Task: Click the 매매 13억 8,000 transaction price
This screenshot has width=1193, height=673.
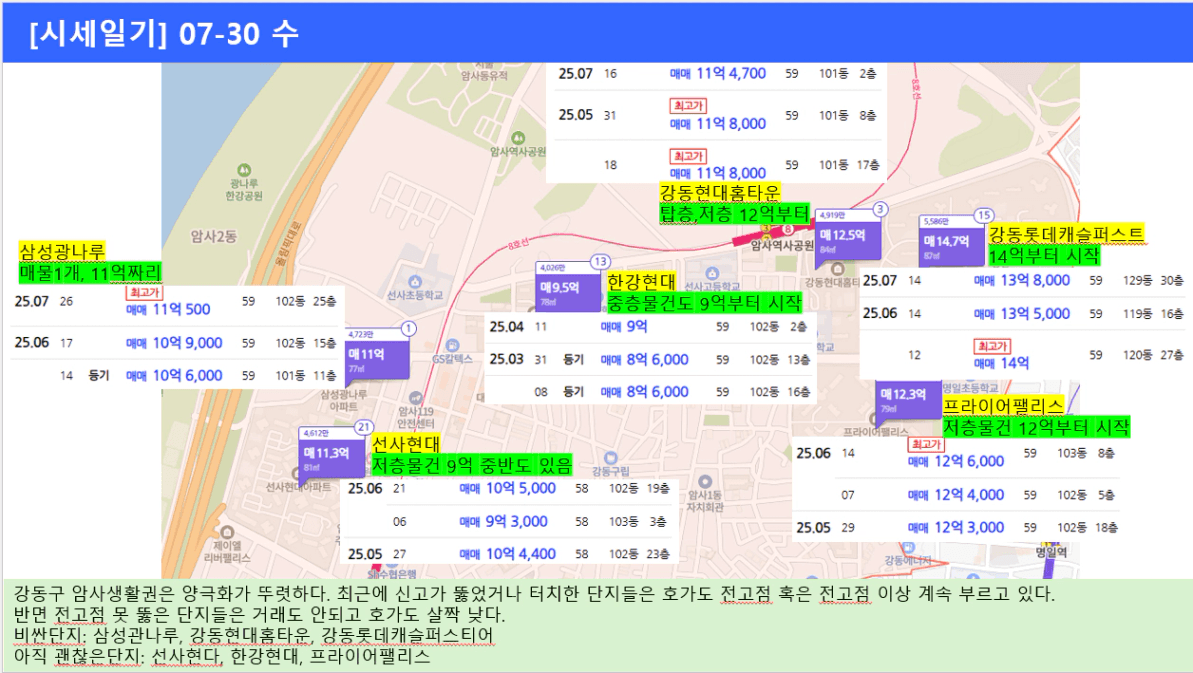Action: click(x=1022, y=281)
